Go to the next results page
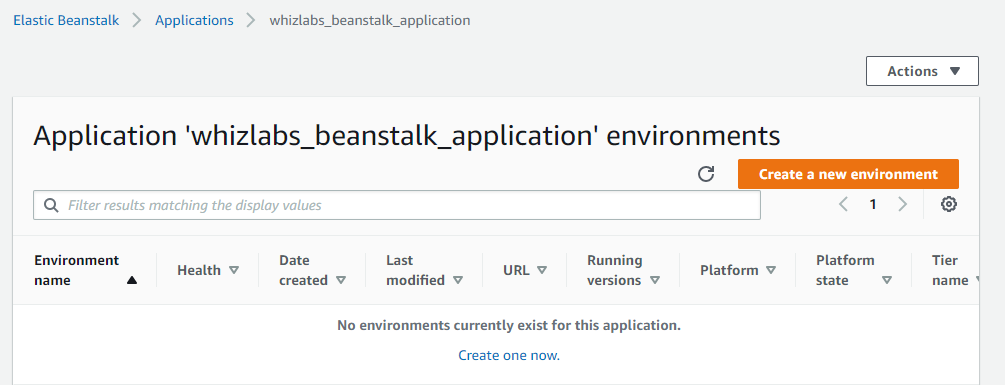This screenshot has height=385, width=1005. click(x=902, y=204)
